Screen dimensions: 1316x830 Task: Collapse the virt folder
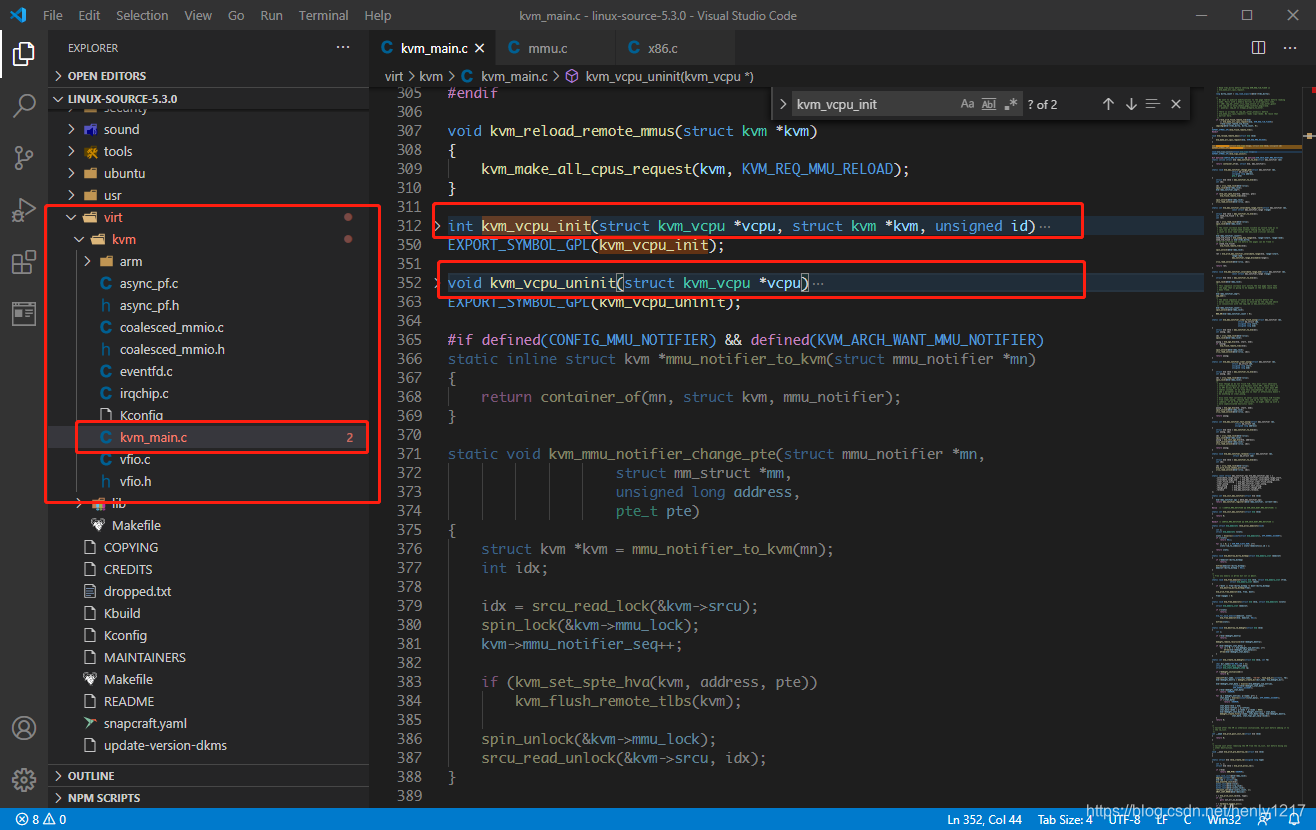pyautogui.click(x=208, y=217)
